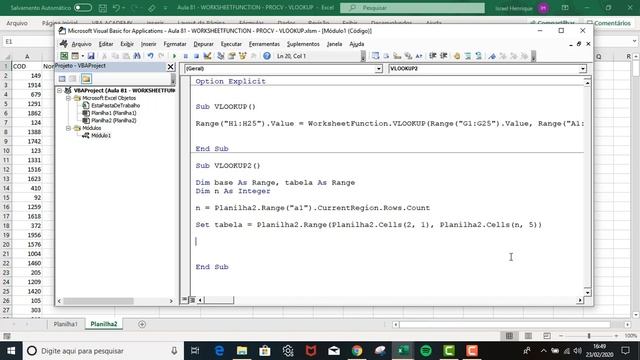Viewport: 640px width, 360px height.
Task: Click the View Microsoft Excel toolbar icon
Action: point(64,56)
